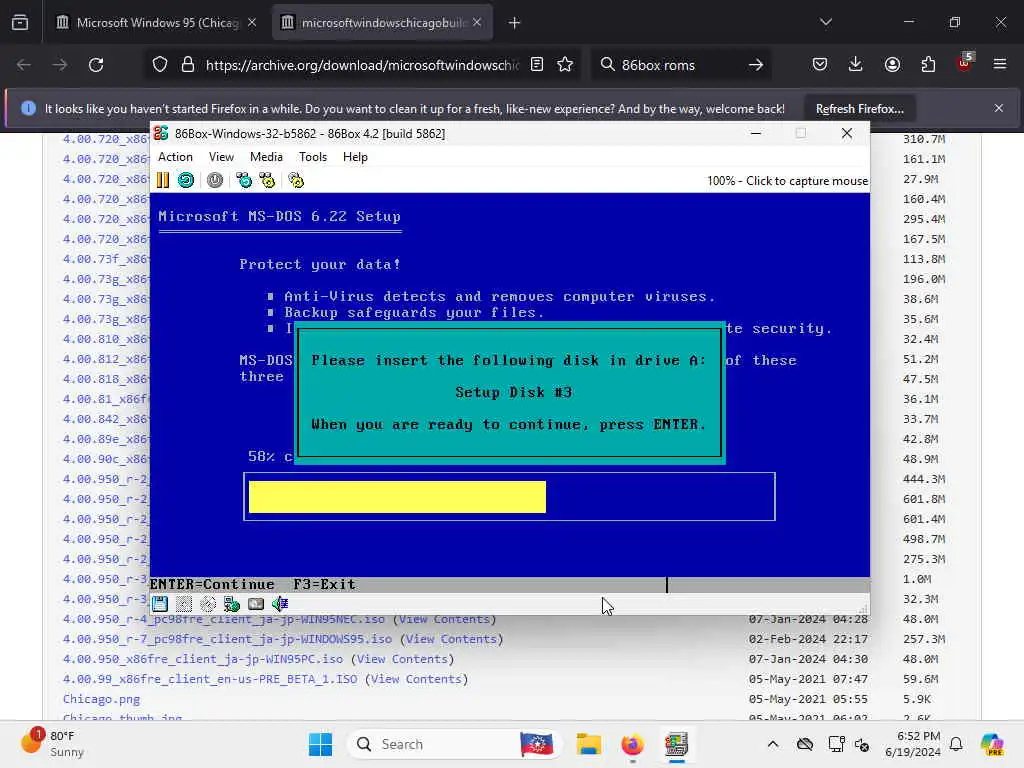
Task: Open the Windows Start button
Action: click(320, 744)
